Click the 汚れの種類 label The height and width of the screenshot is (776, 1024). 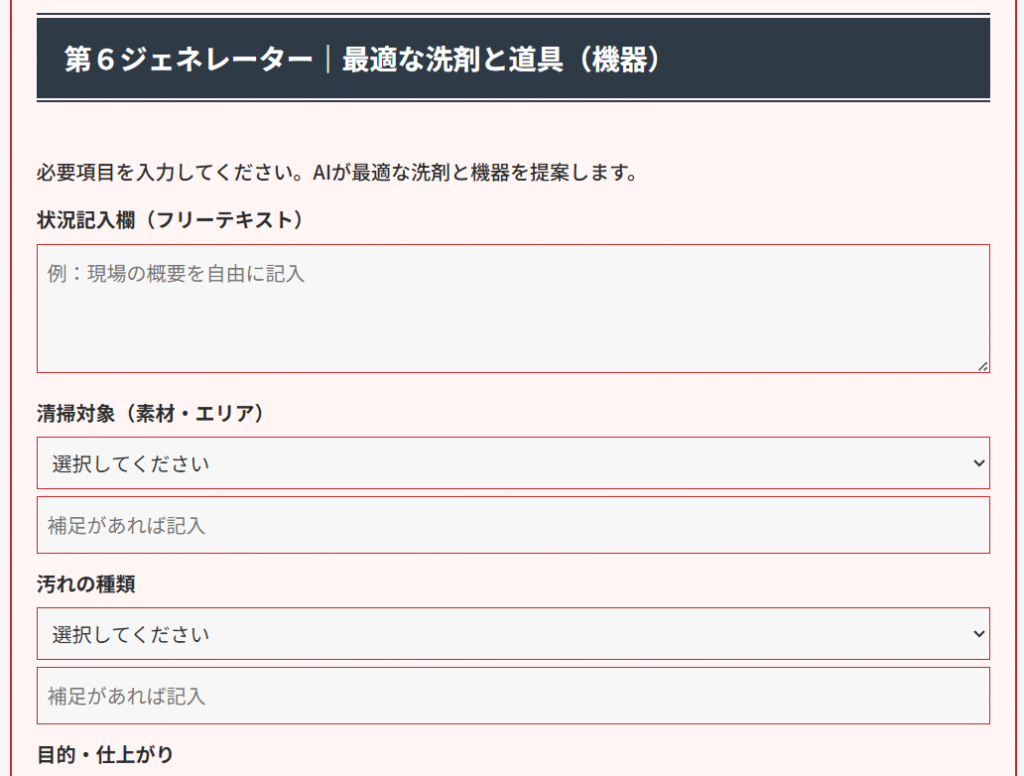click(x=86, y=584)
